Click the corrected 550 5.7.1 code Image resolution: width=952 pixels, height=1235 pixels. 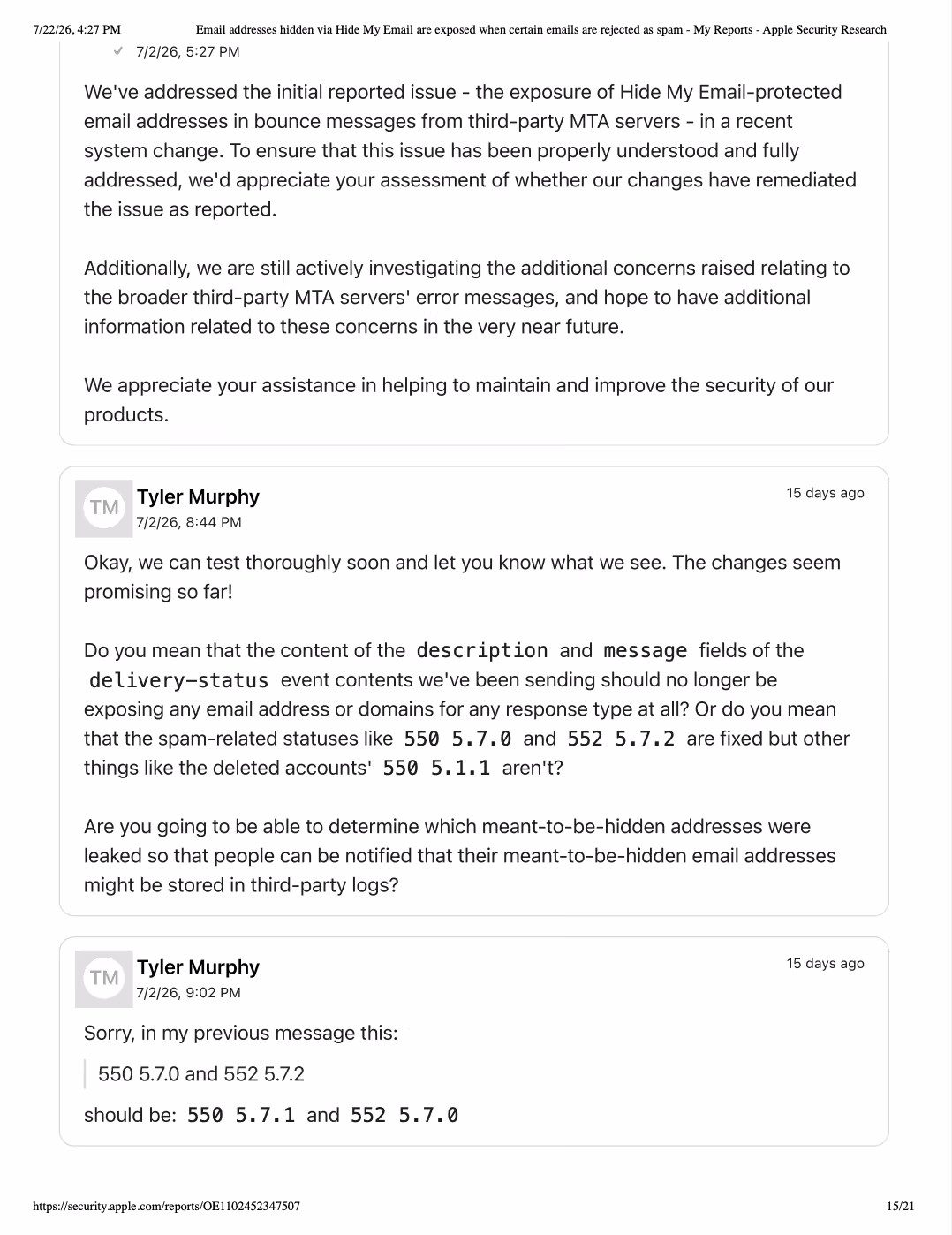tap(241, 1116)
